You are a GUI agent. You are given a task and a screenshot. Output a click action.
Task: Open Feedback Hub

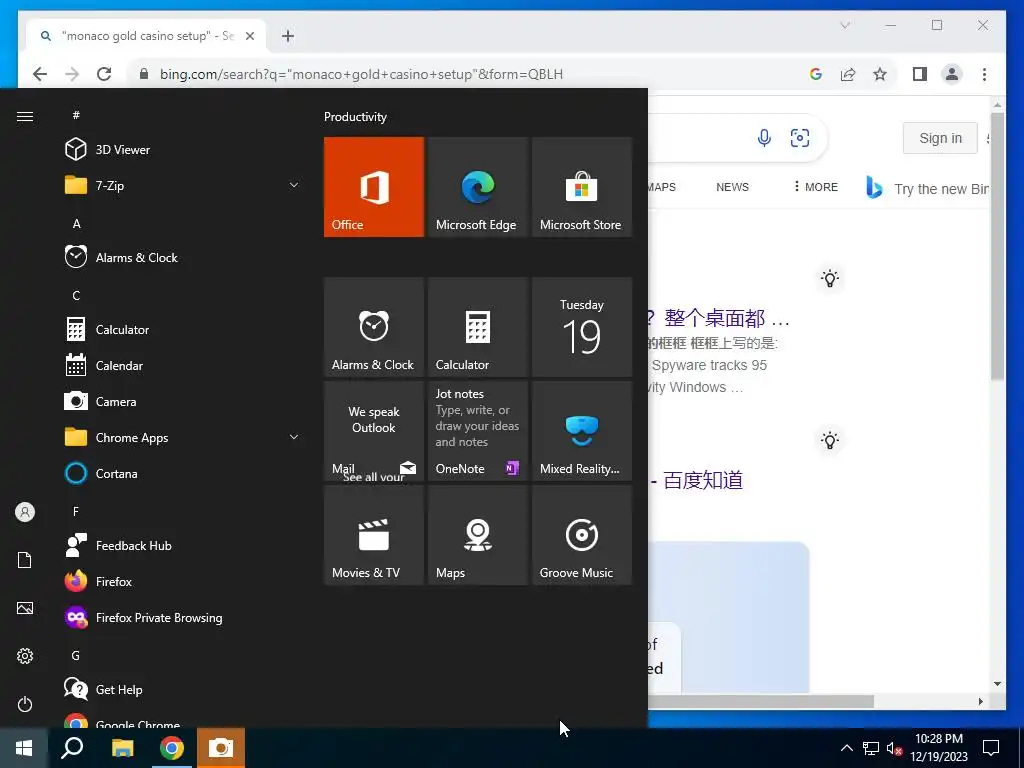[183, 545]
